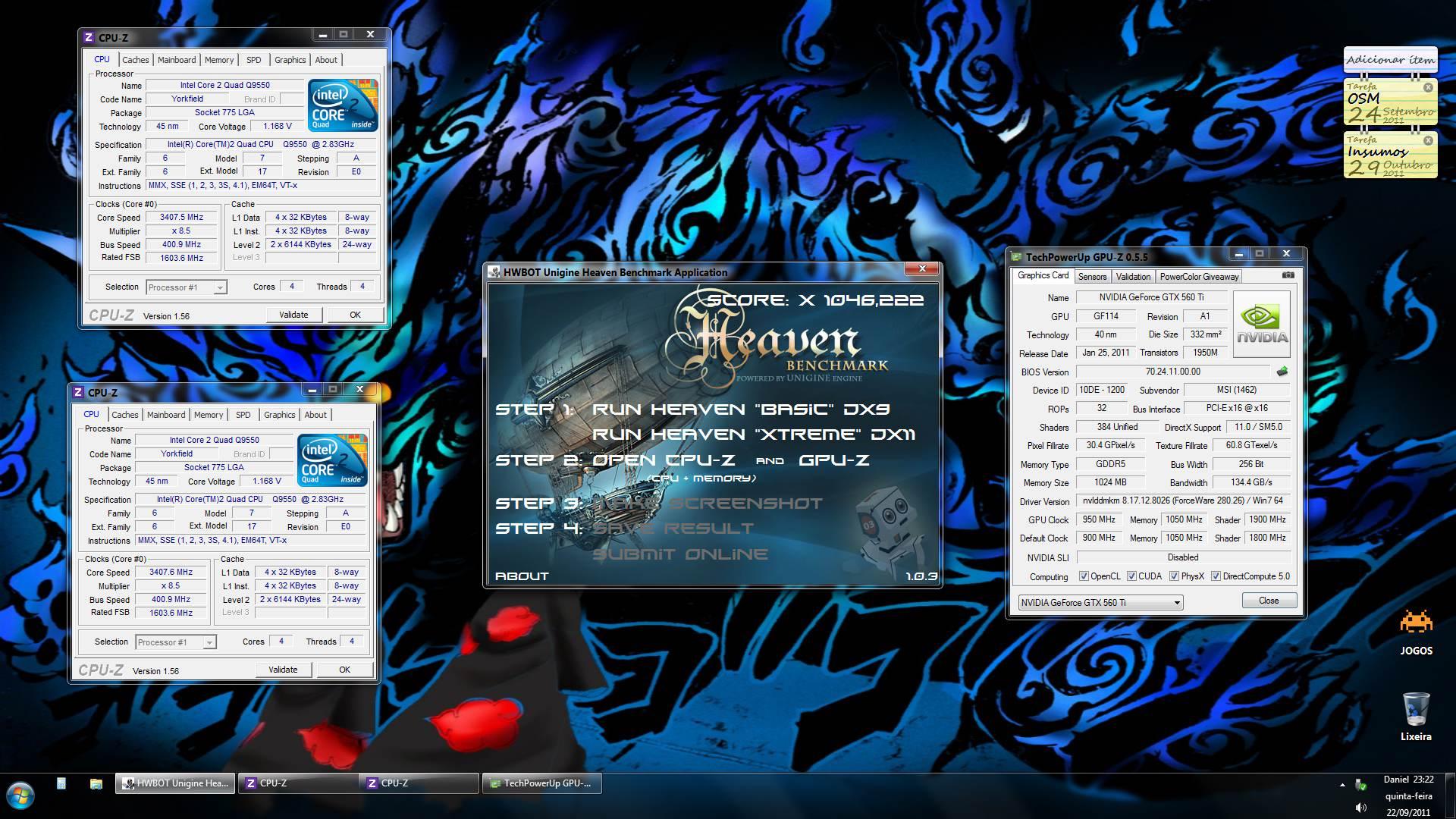The image size is (1456, 819).
Task: Open About tab in lower CPU-Z window
Action: (x=315, y=415)
